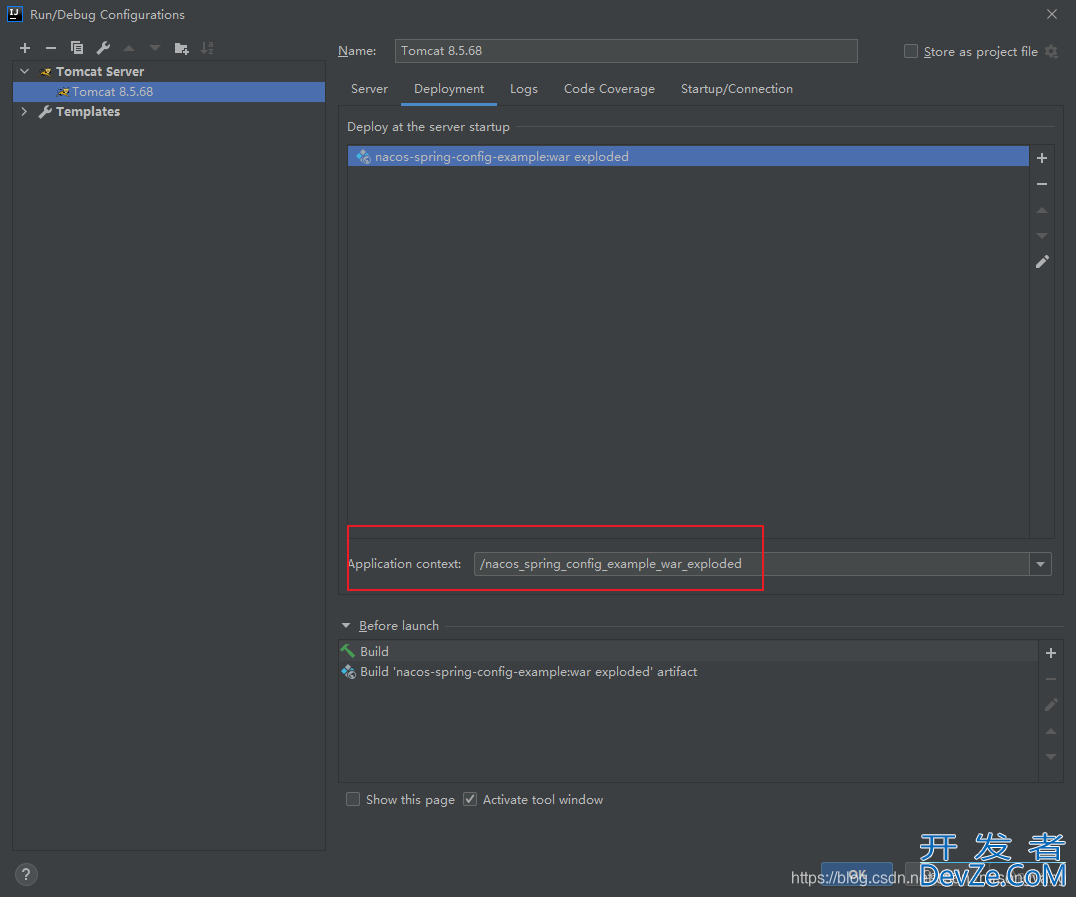Create new folder icon in left toolbar

point(181,48)
